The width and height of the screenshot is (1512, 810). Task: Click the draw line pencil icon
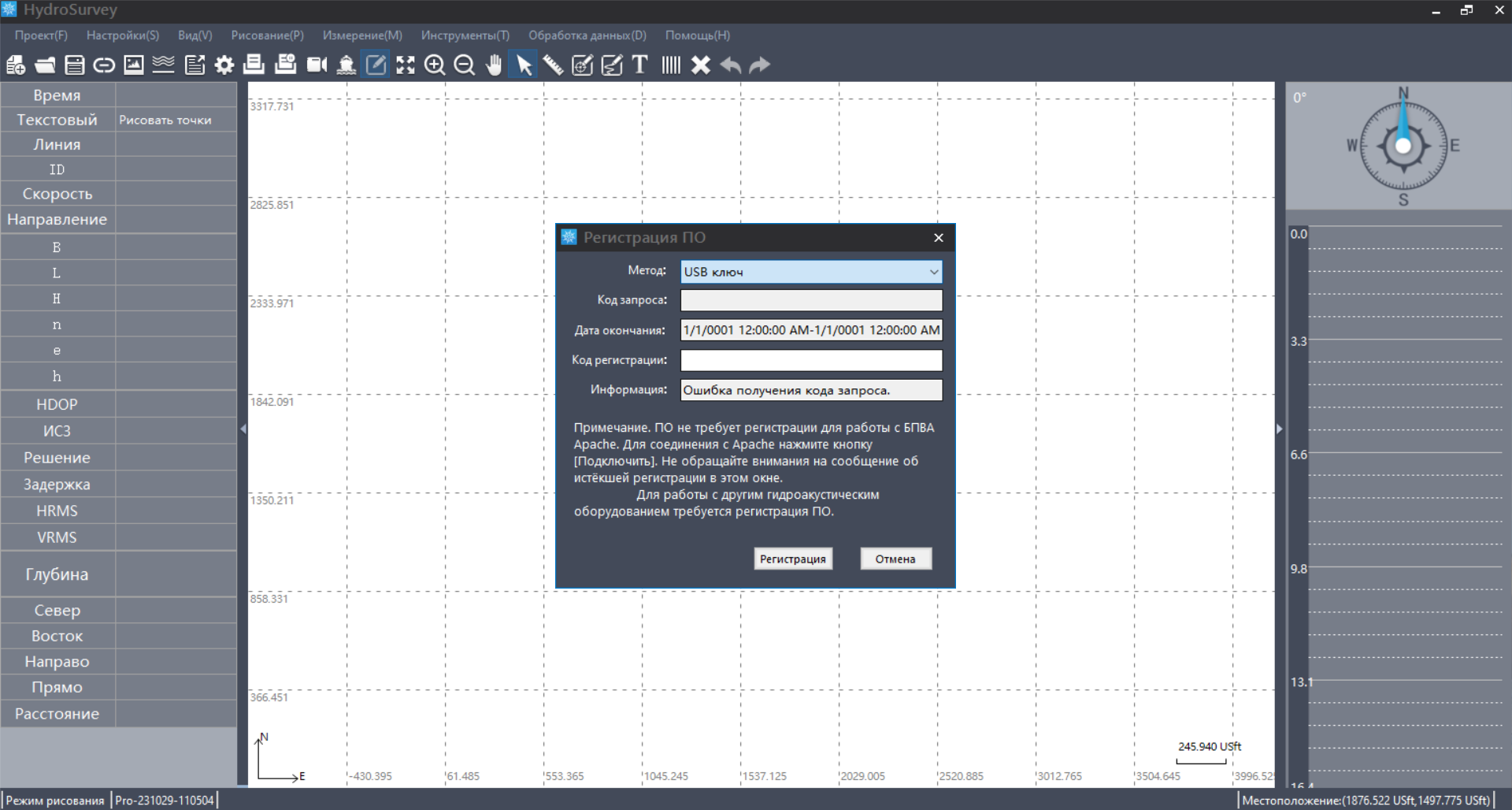point(612,65)
